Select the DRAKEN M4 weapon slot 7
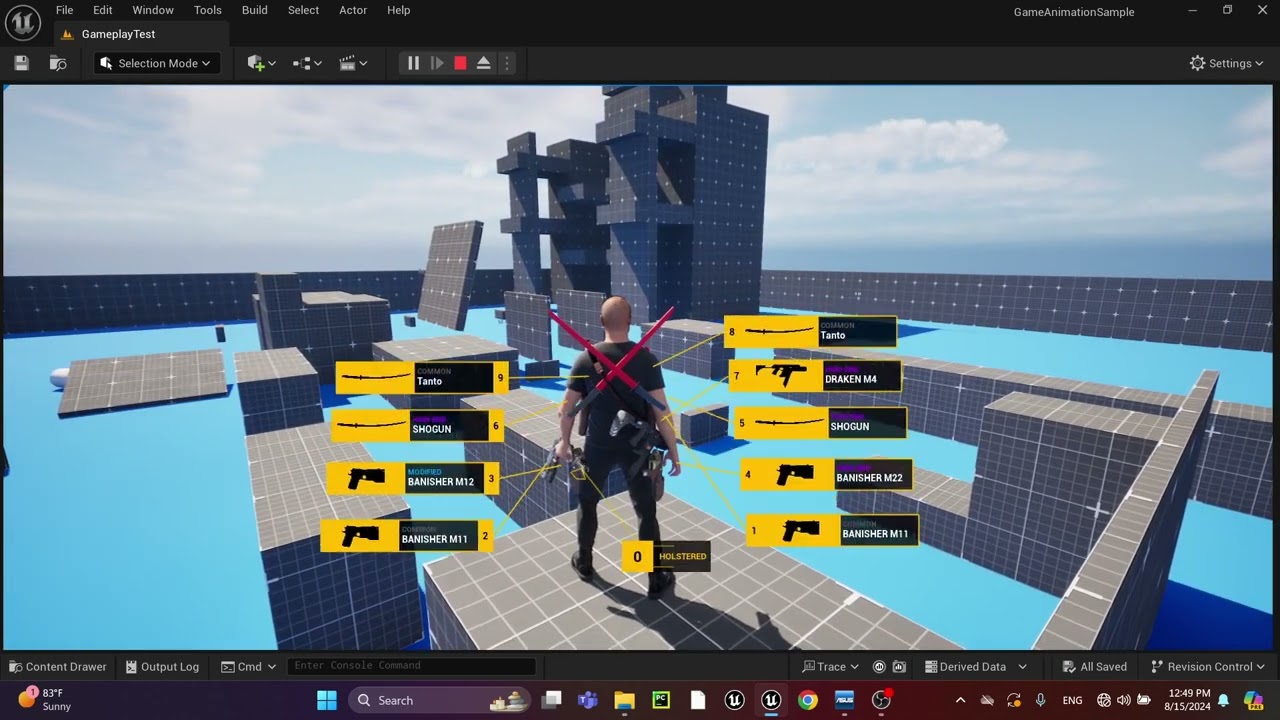 815,376
